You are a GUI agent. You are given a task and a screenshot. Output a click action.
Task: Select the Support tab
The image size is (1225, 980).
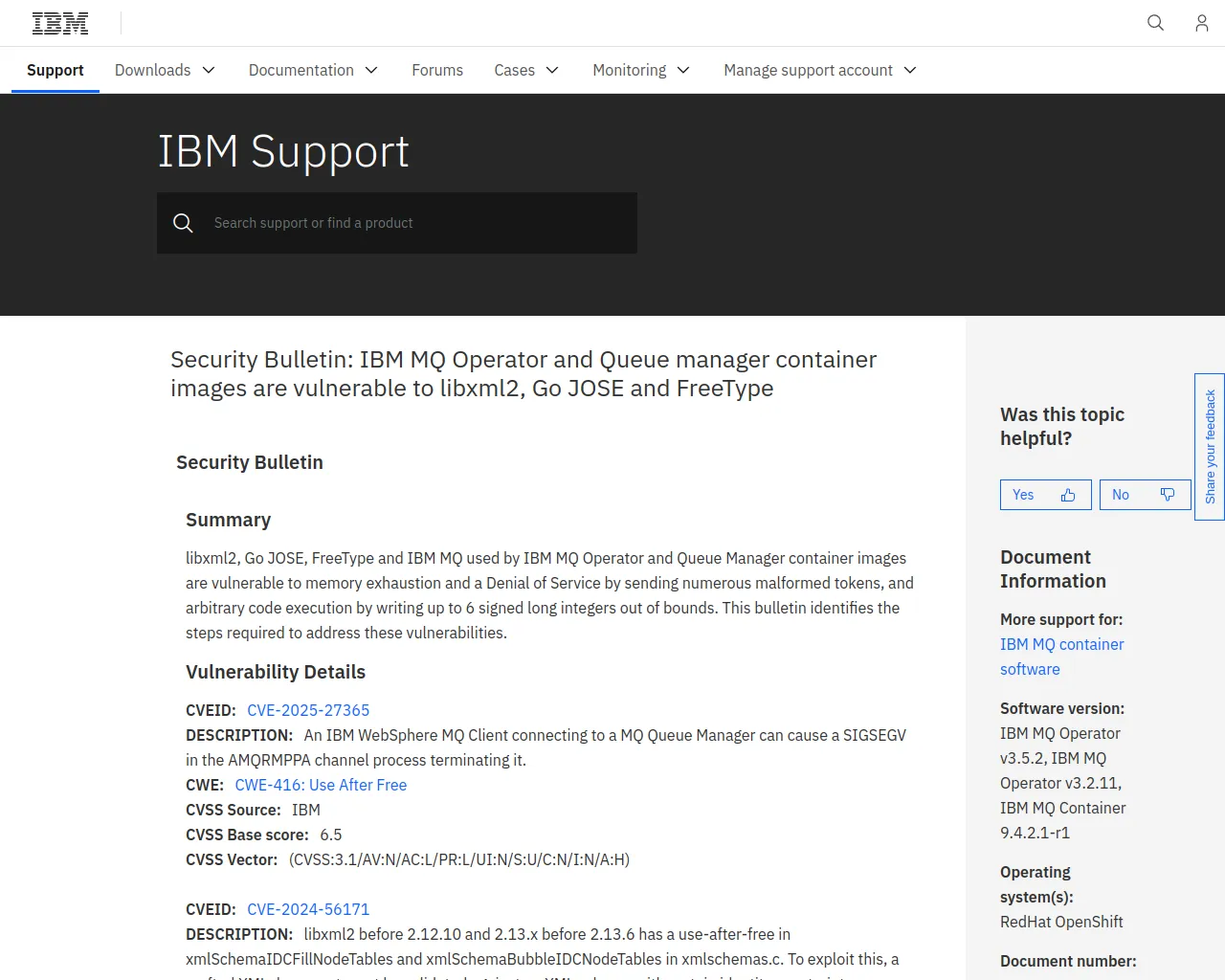(56, 70)
